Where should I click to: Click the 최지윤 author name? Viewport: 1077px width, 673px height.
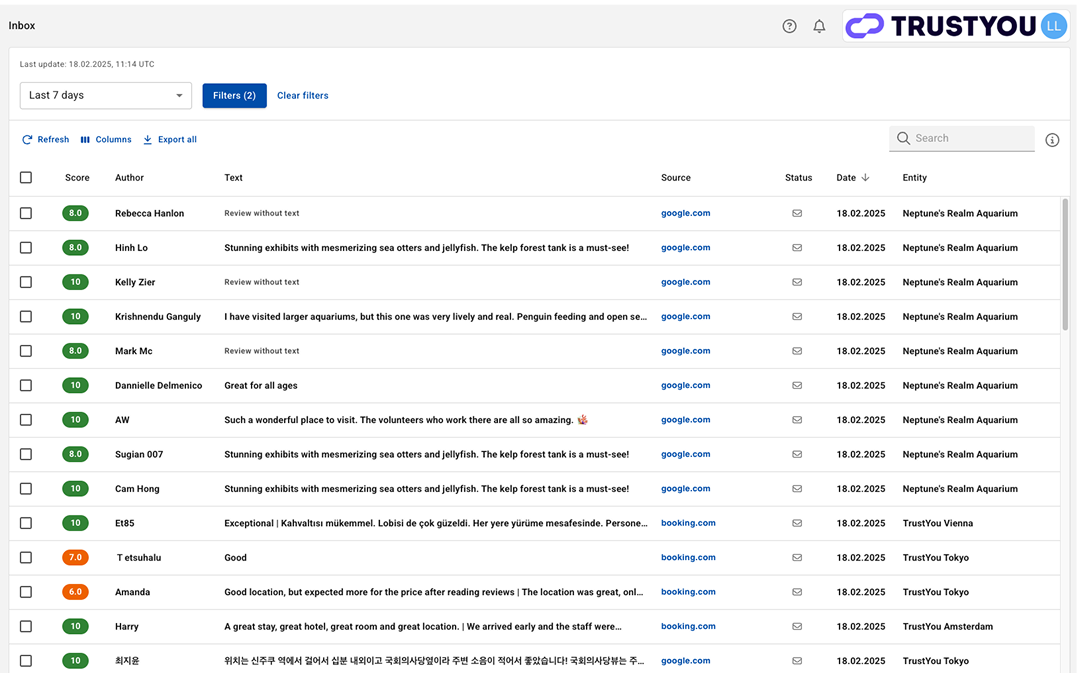click(127, 661)
